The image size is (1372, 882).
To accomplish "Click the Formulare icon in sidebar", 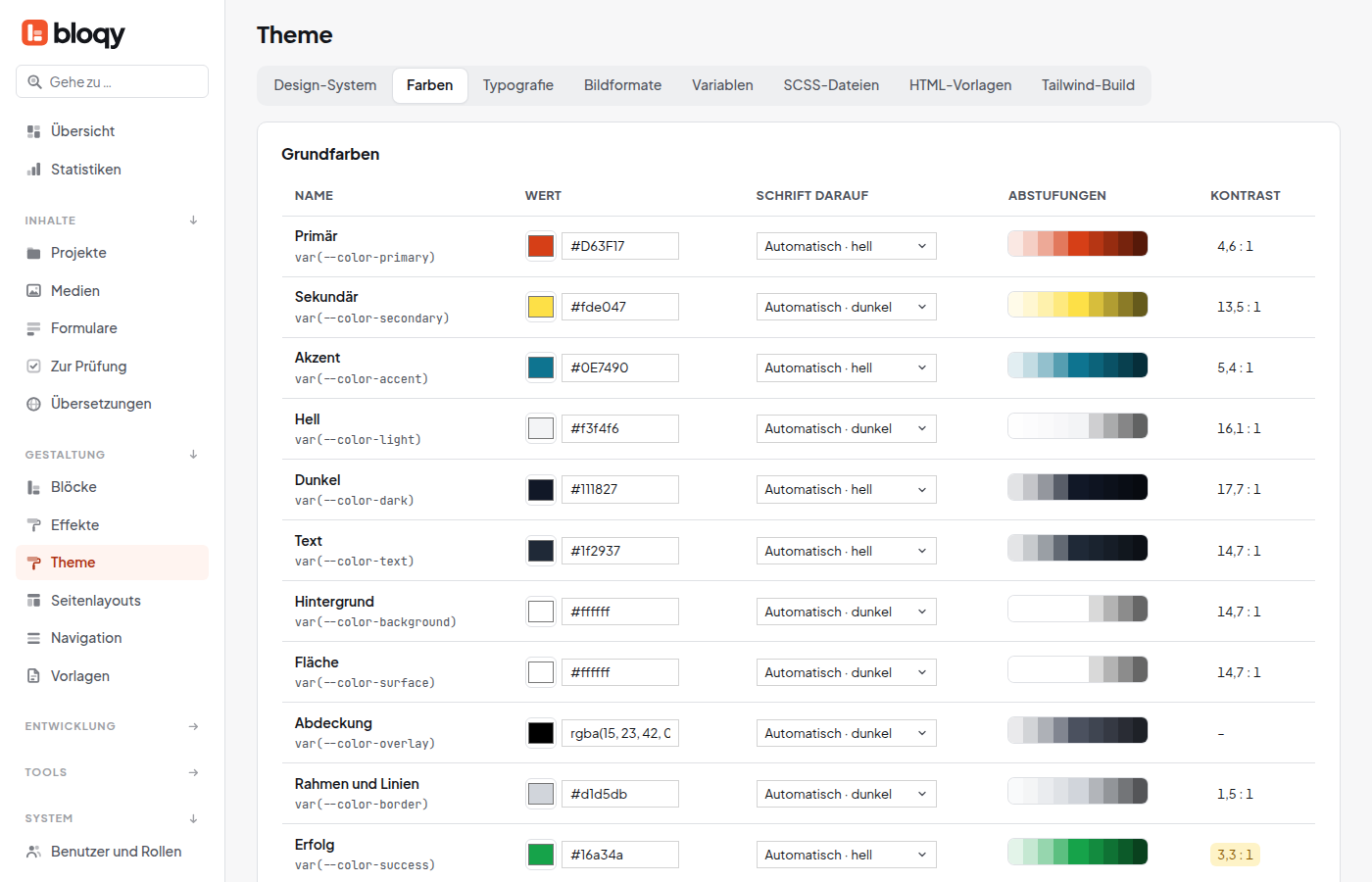I will tap(33, 328).
